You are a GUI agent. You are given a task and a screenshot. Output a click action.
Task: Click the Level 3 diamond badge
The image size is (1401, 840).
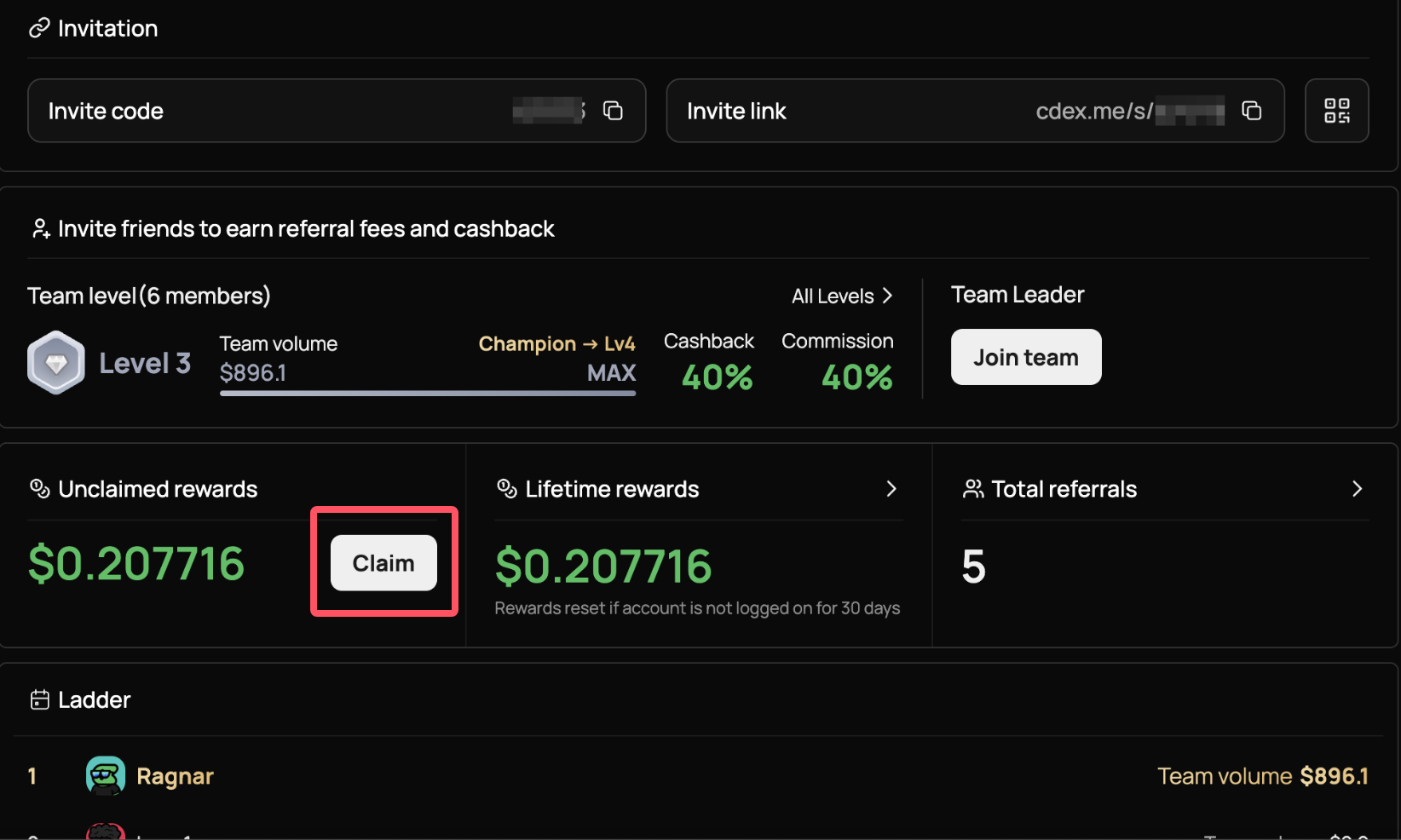[x=56, y=363]
